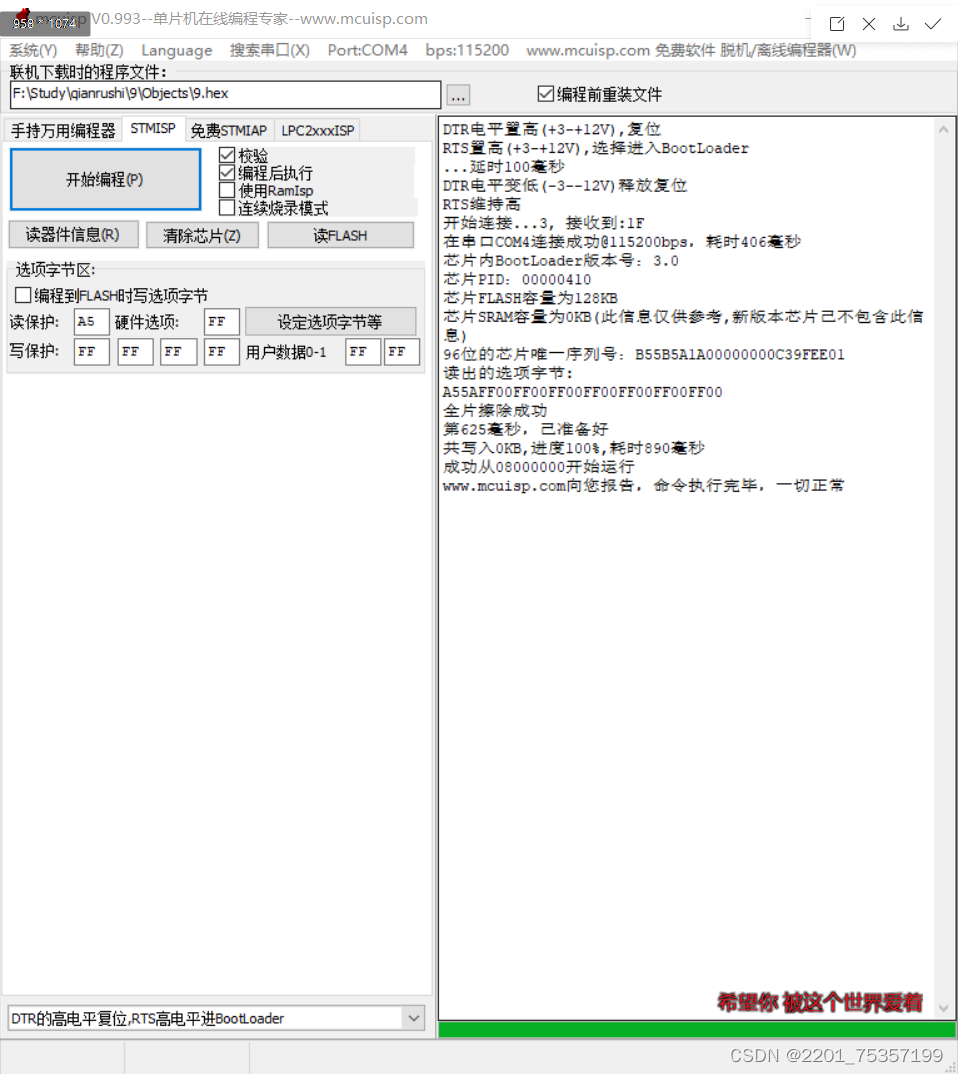Click the log line 共写入0KB,进度100%
Viewport: 958px width, 1074px height.
[x=573, y=448]
